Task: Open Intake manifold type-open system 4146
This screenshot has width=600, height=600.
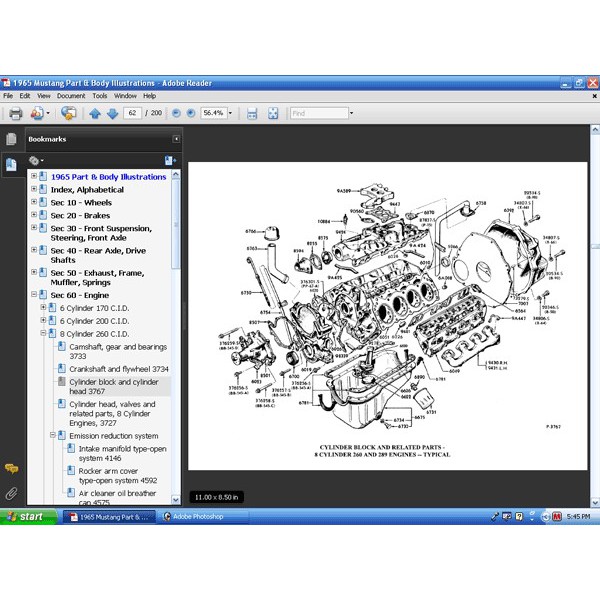Action: (x=122, y=453)
